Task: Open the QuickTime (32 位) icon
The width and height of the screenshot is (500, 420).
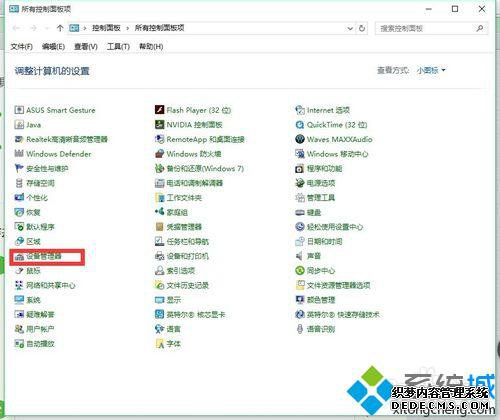Action: click(300, 125)
